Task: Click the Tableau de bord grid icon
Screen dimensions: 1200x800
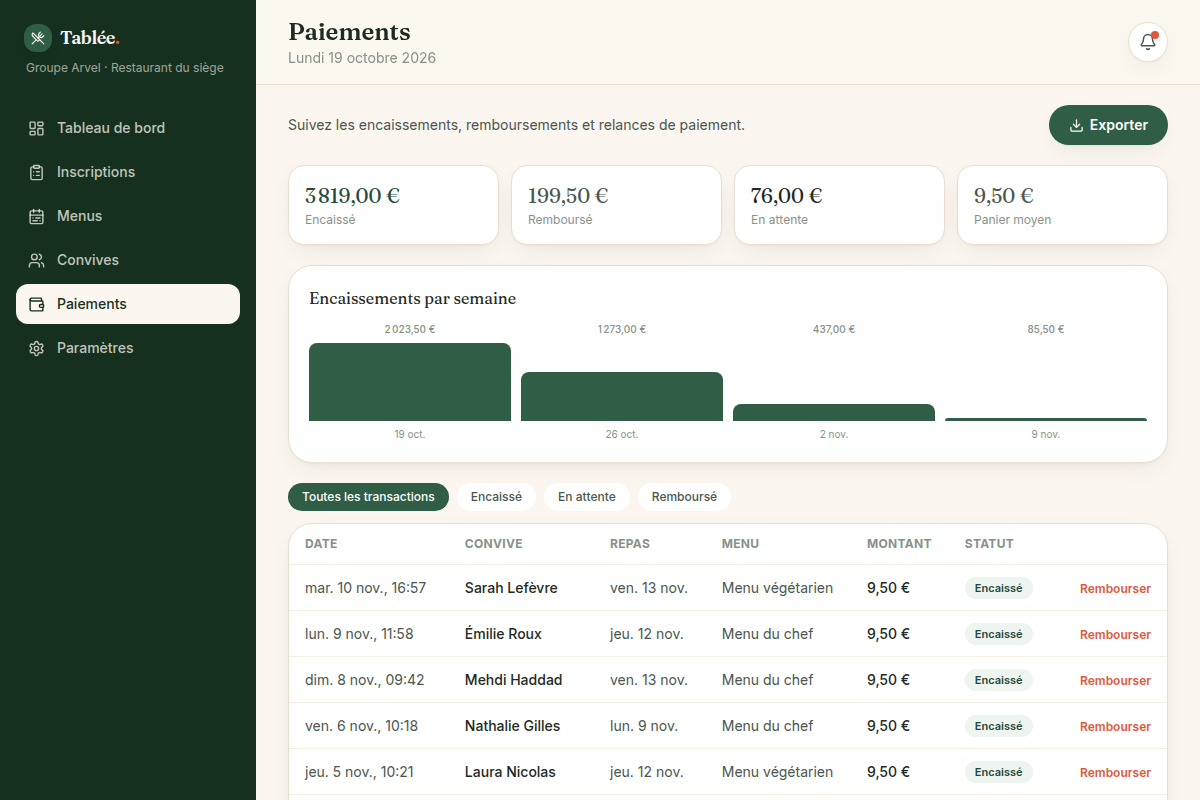Action: click(x=37, y=128)
